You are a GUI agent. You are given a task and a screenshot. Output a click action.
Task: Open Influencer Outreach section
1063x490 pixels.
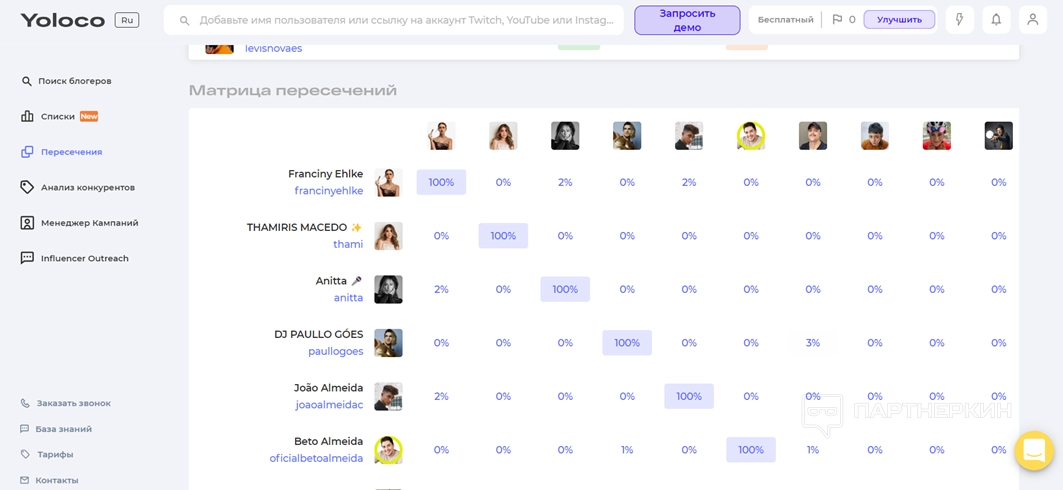click(84, 258)
